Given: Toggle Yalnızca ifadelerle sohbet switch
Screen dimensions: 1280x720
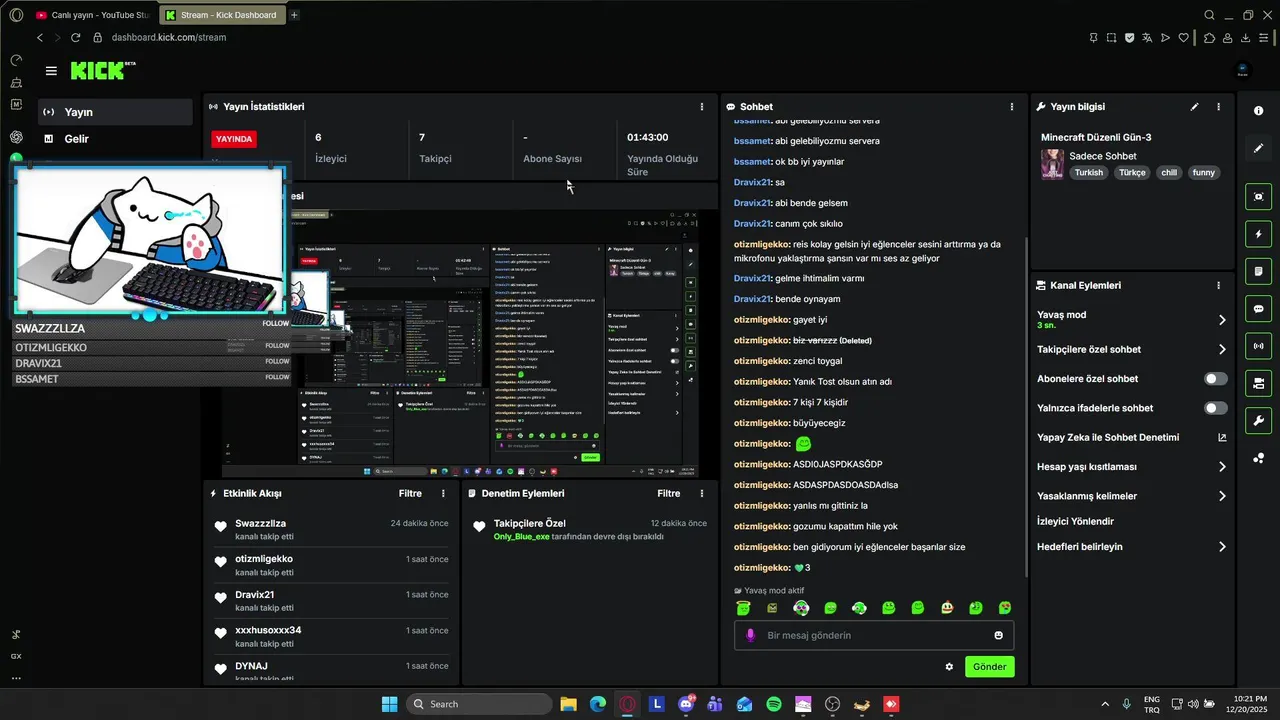Looking at the screenshot, I should pos(1216,408).
